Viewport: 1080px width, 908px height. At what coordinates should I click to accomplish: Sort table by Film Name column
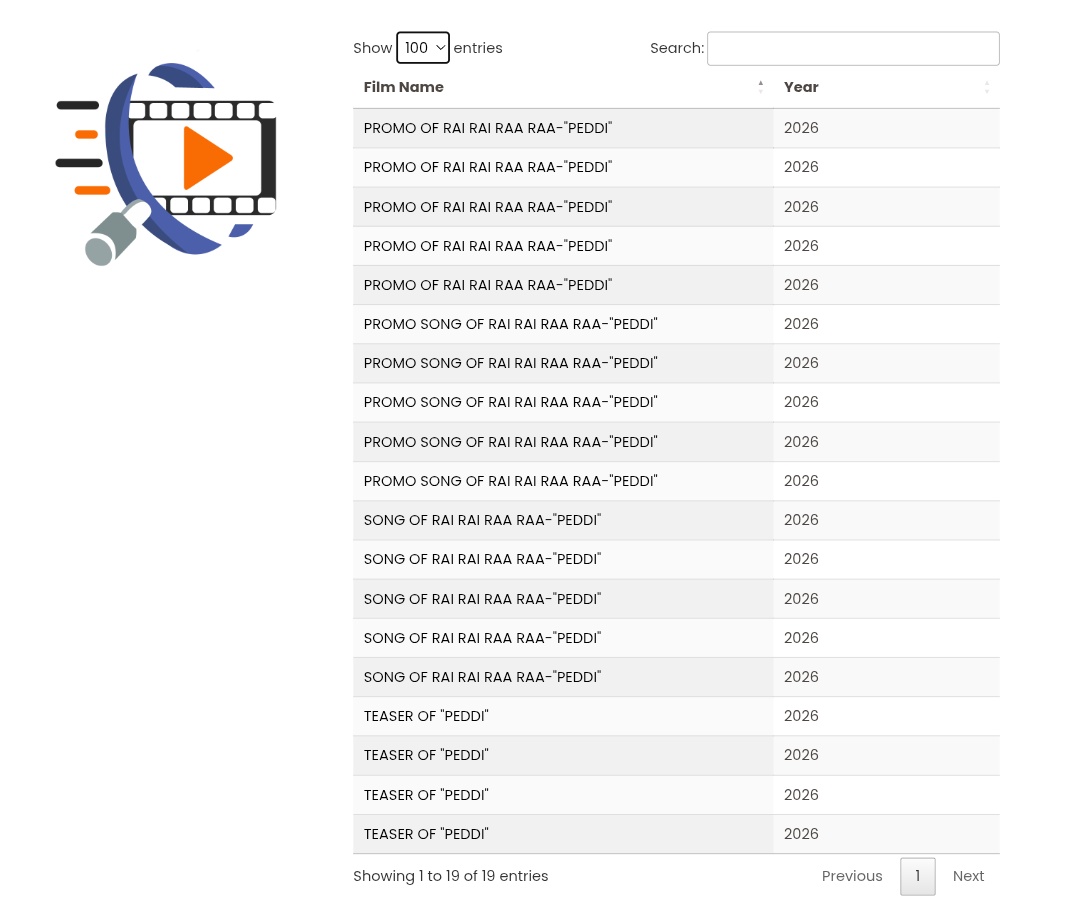[x=563, y=87]
